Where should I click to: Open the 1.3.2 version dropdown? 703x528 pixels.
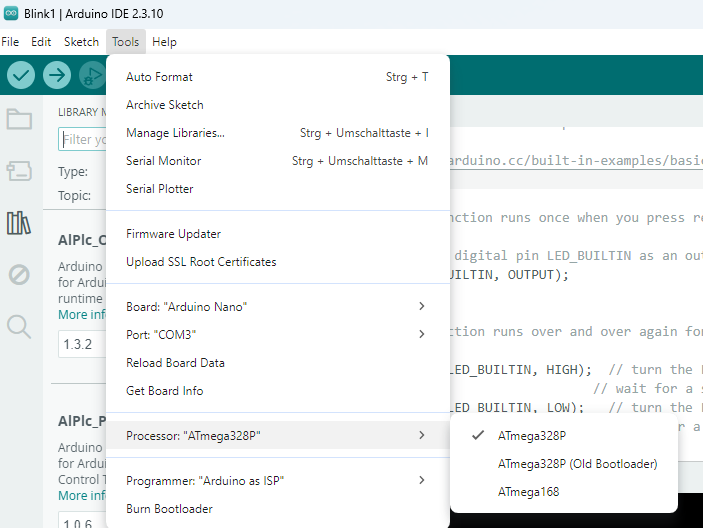click(82, 344)
